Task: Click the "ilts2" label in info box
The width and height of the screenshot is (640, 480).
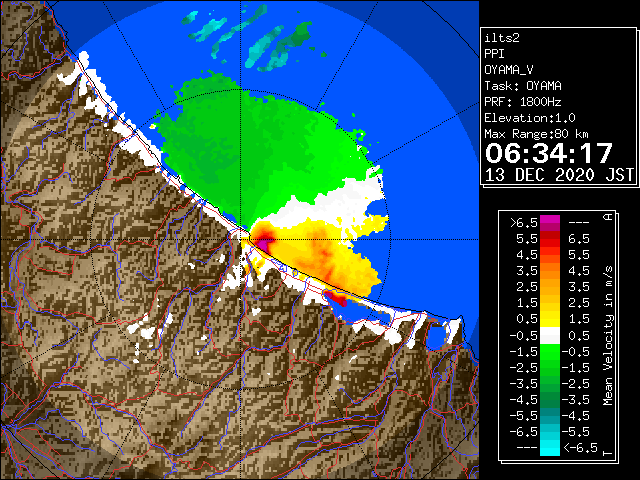Action: (x=502, y=38)
